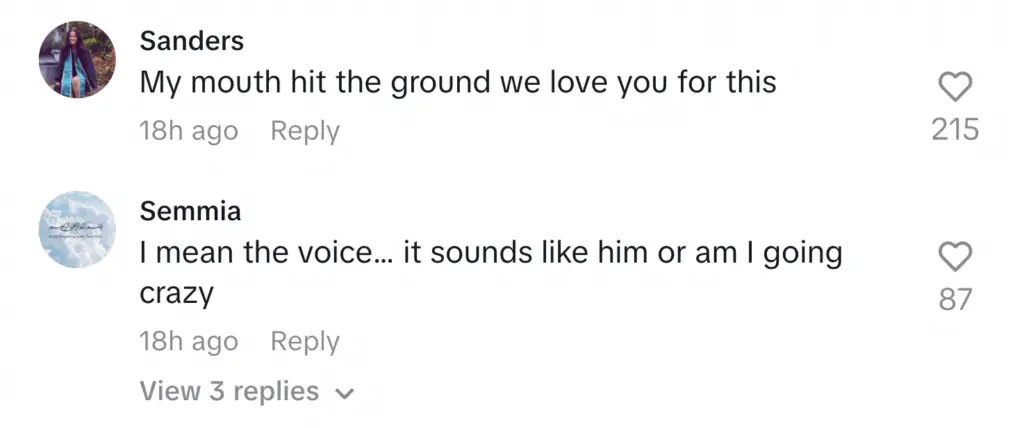Viewport: 1024px width, 428px height.
Task: Click the 87 likes count
Action: (x=956, y=299)
